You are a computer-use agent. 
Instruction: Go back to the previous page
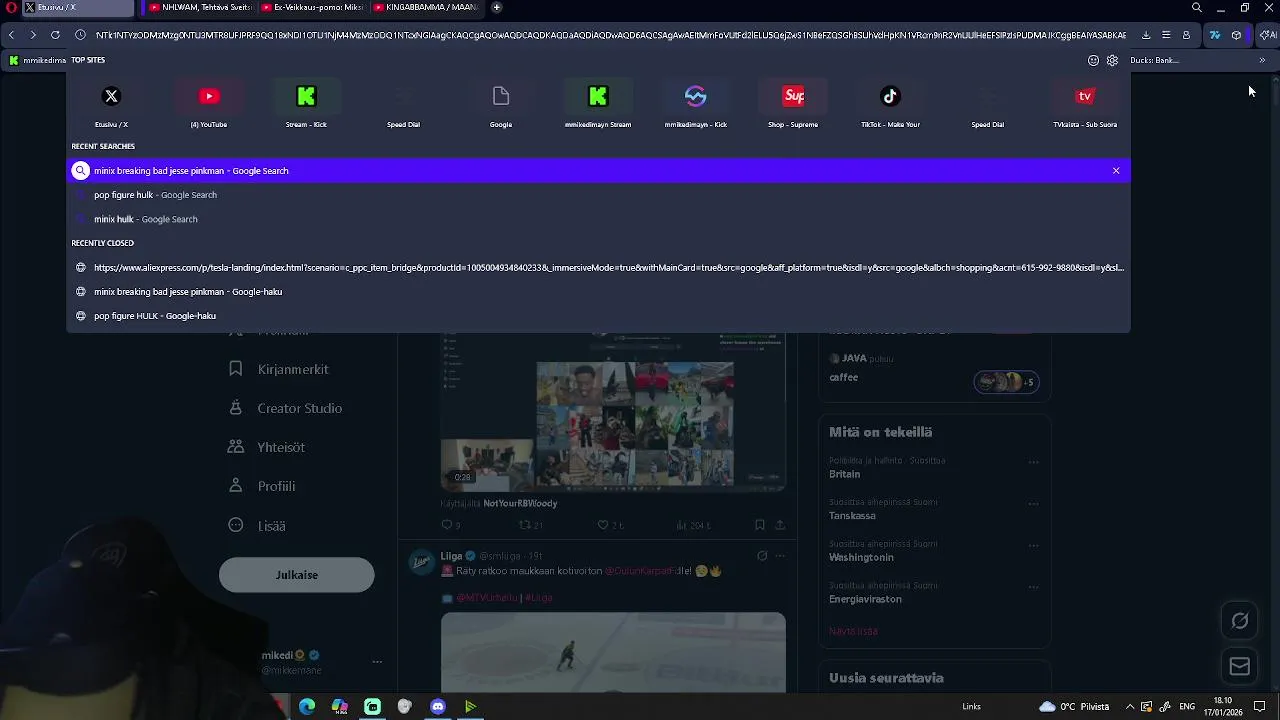pos(11,35)
